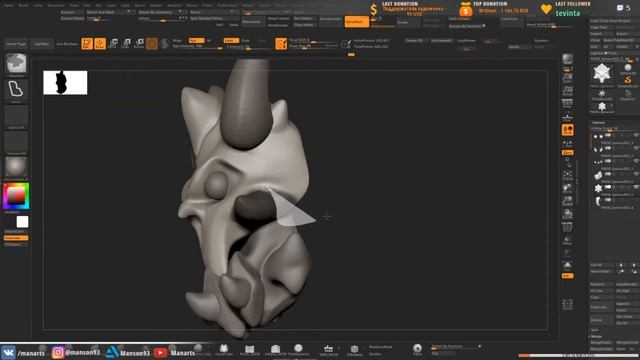Toggle Solo mode icon
The width and height of the screenshot is (640, 360).
pos(567,267)
